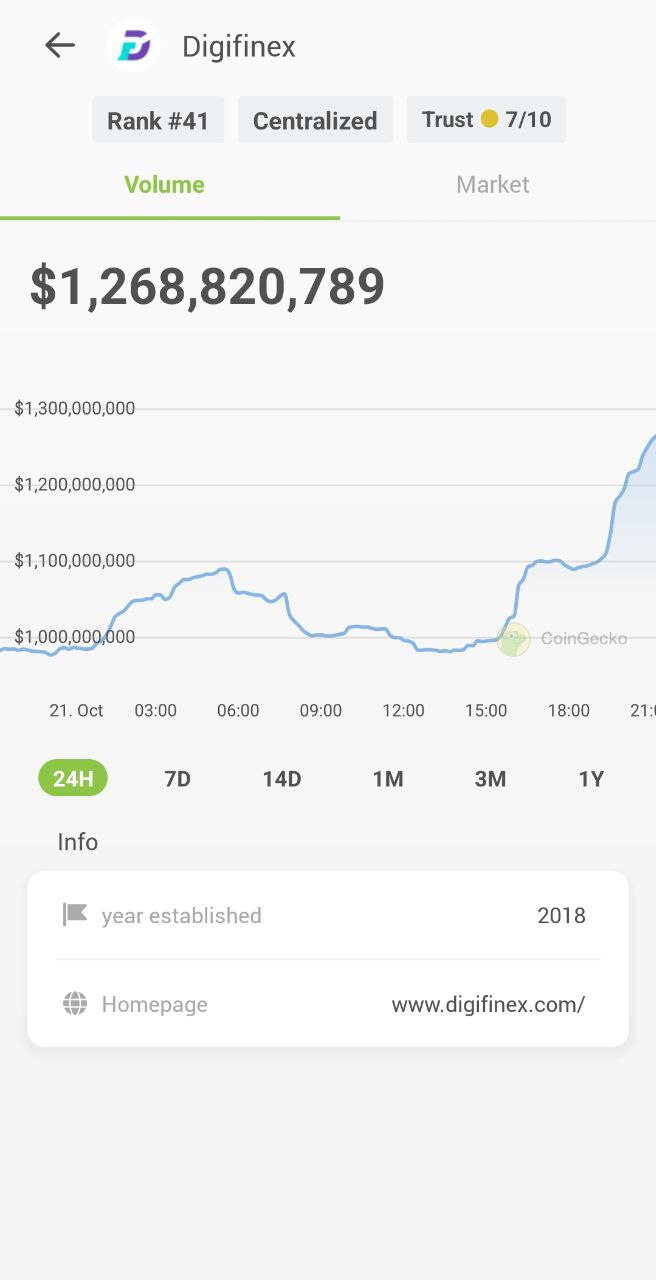Screen dimensions: 656x1280
Task: Select the 14D time range
Action: click(x=282, y=779)
